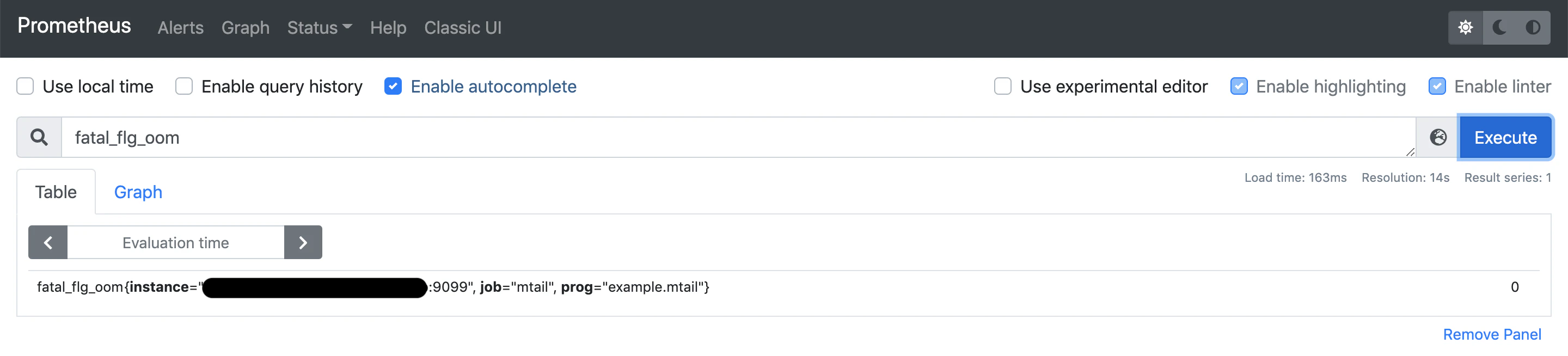This screenshot has height=356, width=1568.
Task: Enable Use local time checkbox
Action: tap(25, 87)
